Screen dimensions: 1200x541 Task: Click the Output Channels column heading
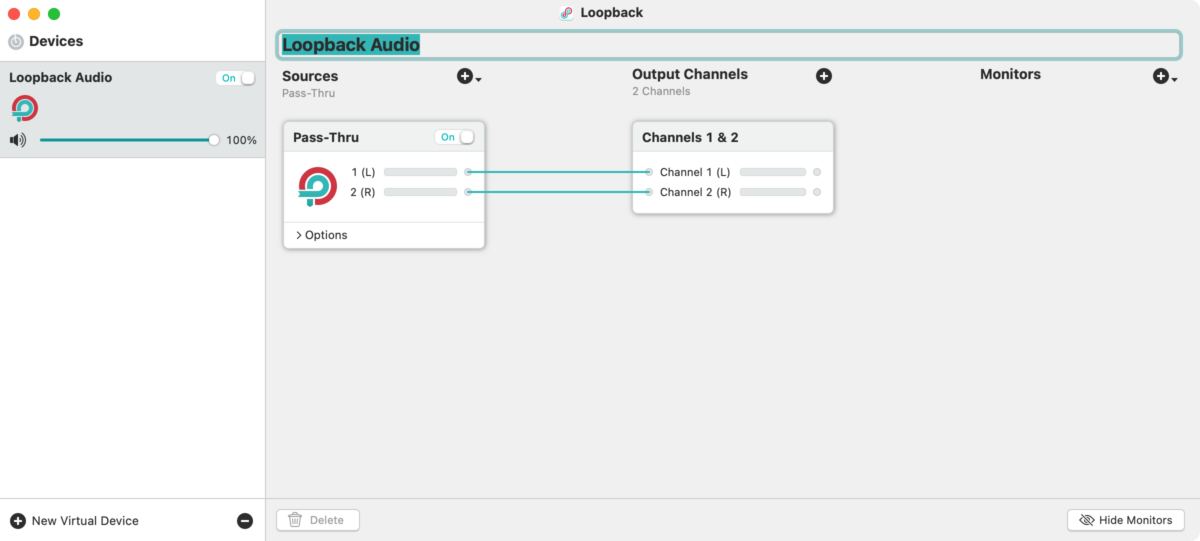tap(690, 74)
